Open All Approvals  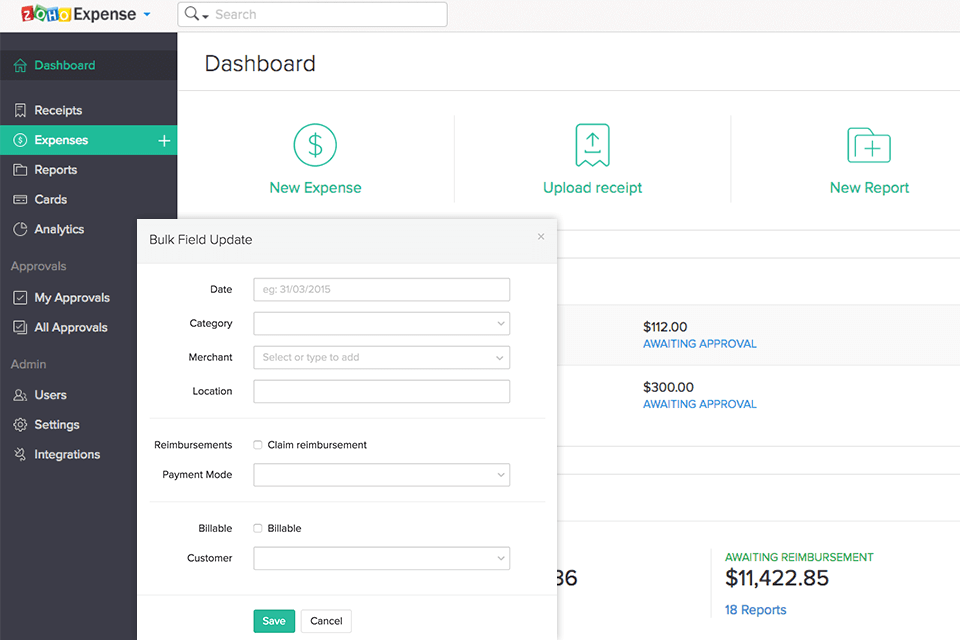(69, 328)
